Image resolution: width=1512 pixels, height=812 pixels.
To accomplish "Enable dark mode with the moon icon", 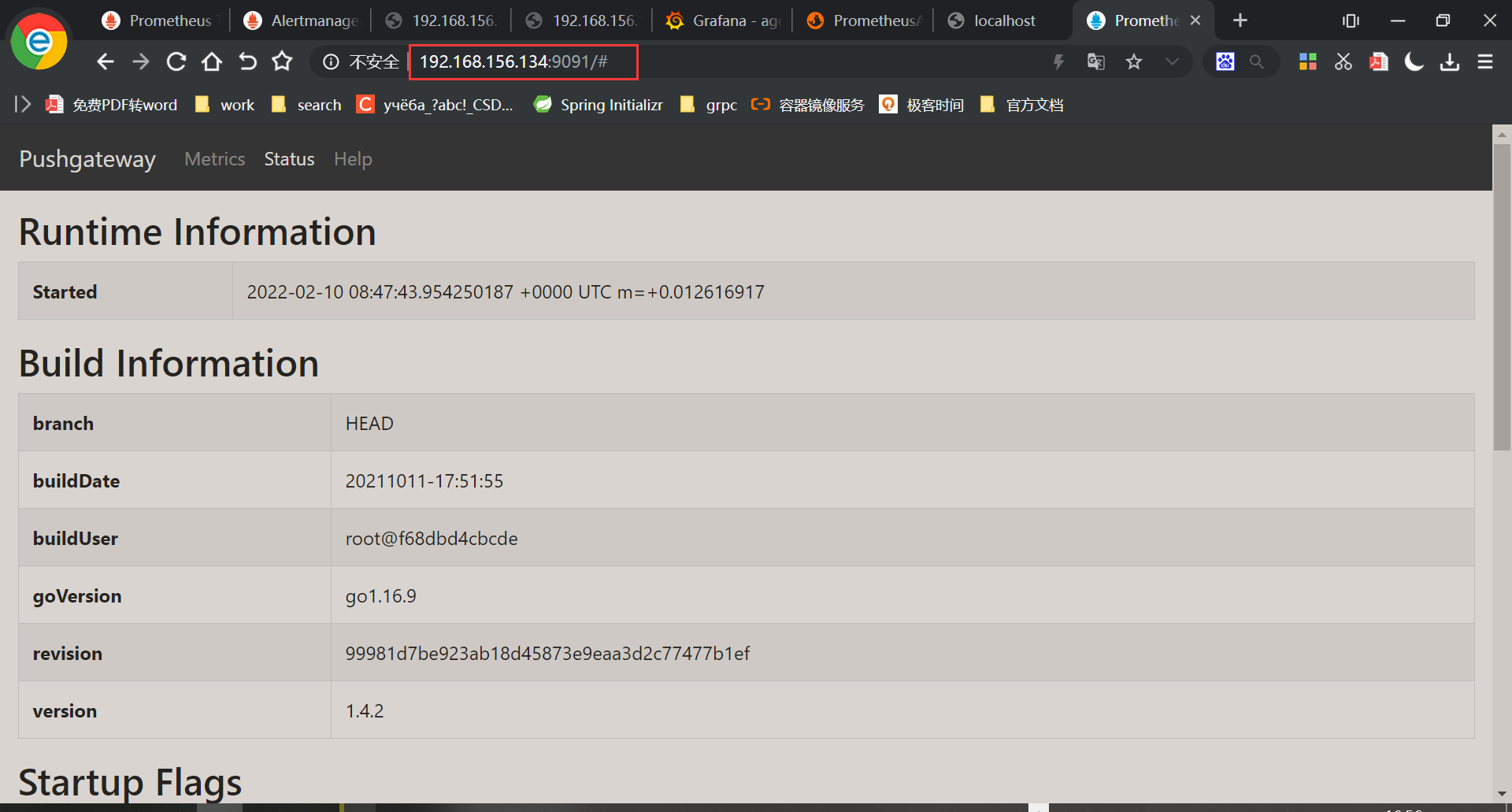I will [1414, 61].
